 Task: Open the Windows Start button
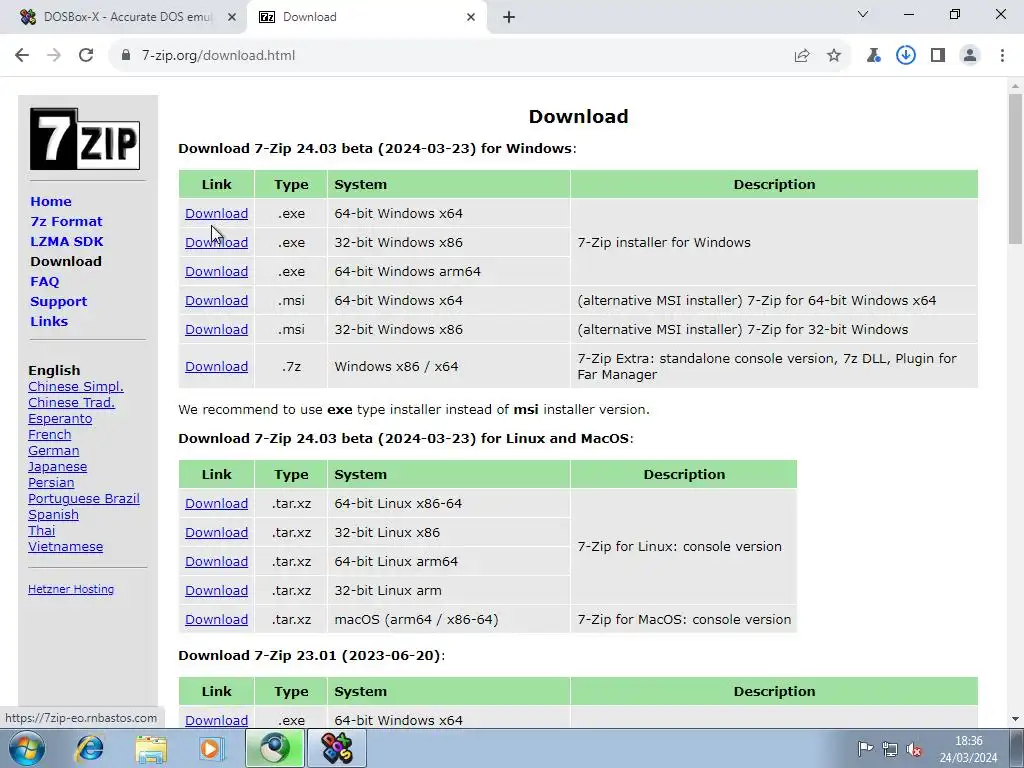[26, 748]
